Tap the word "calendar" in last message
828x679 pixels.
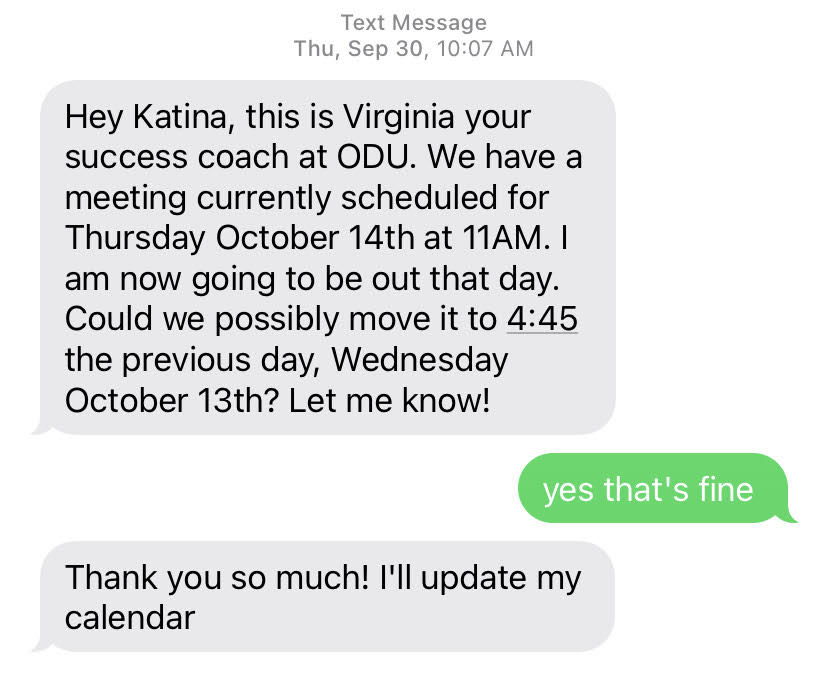pyautogui.click(x=130, y=617)
